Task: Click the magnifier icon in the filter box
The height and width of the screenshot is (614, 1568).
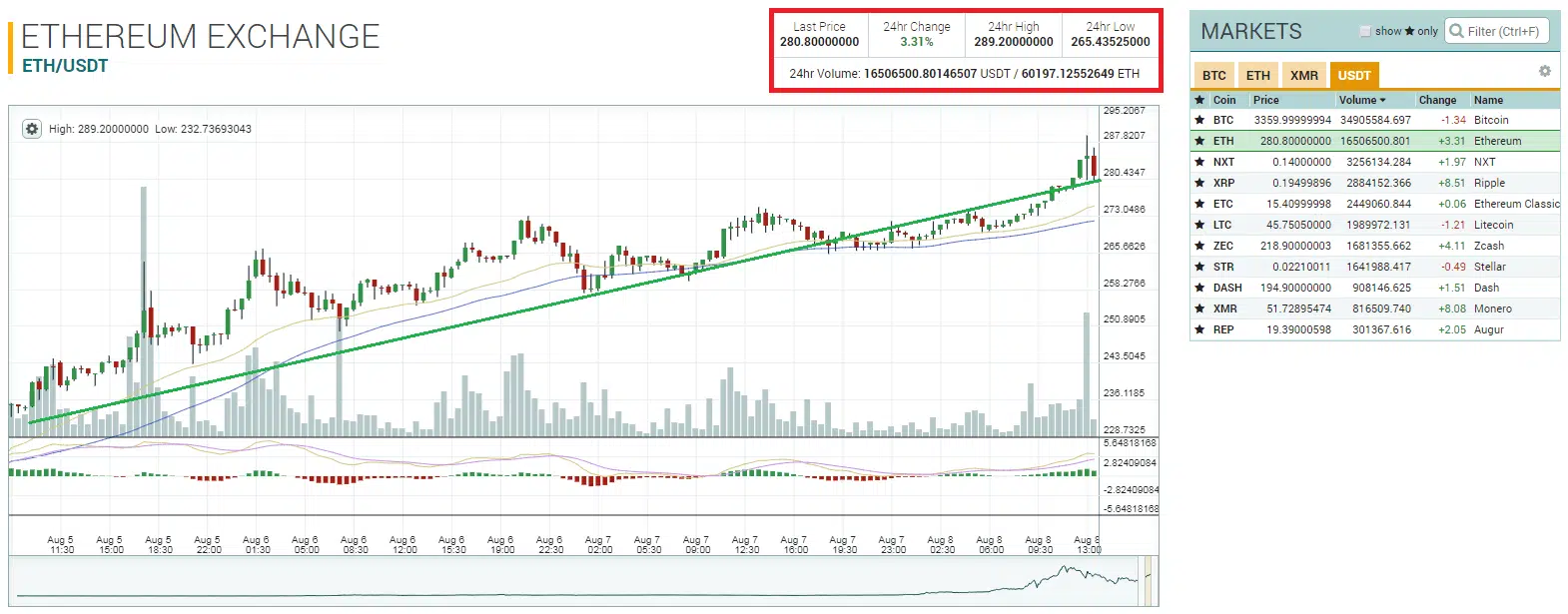Action: [x=1456, y=31]
